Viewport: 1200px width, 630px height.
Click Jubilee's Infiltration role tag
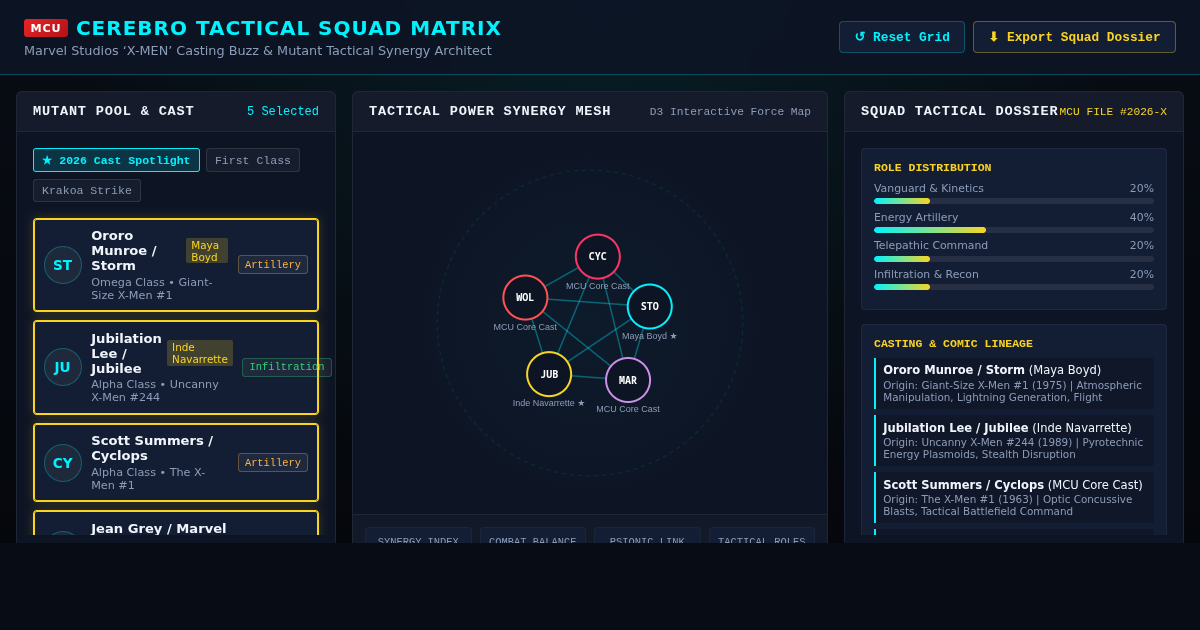click(287, 367)
